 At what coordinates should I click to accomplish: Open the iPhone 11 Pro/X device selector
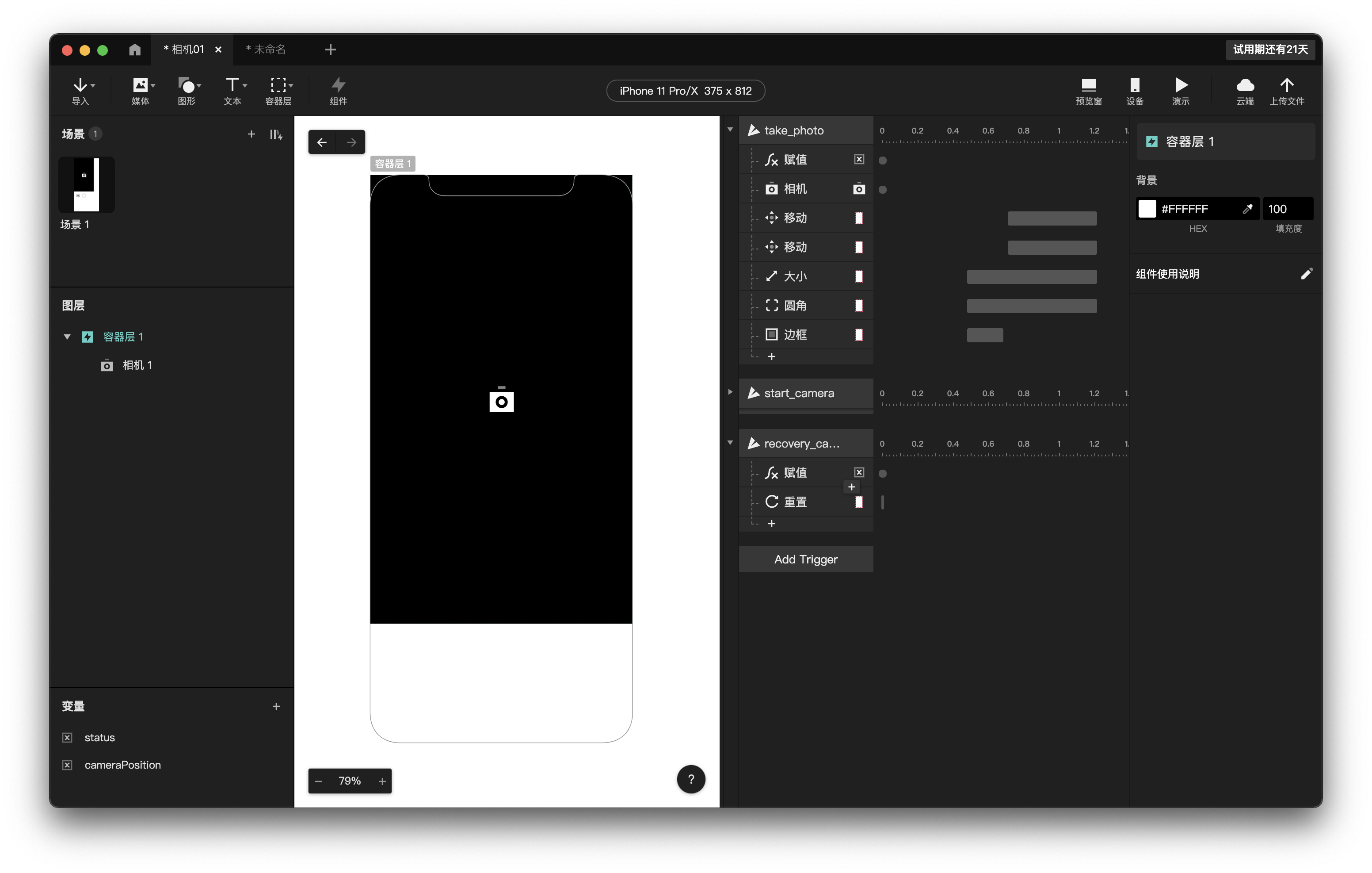(x=686, y=91)
